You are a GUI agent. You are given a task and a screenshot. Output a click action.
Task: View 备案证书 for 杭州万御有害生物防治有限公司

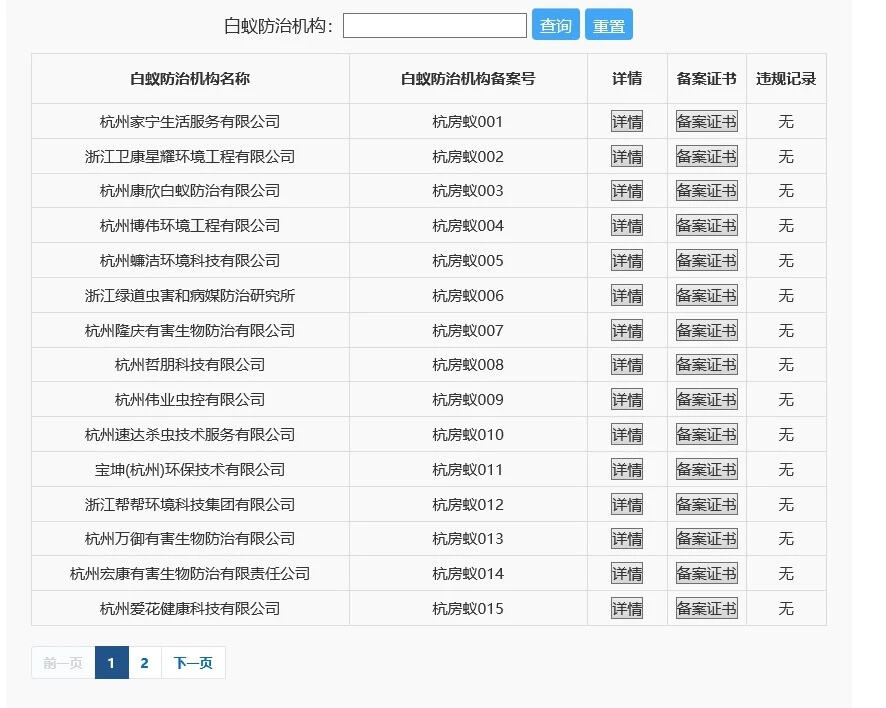pos(706,539)
